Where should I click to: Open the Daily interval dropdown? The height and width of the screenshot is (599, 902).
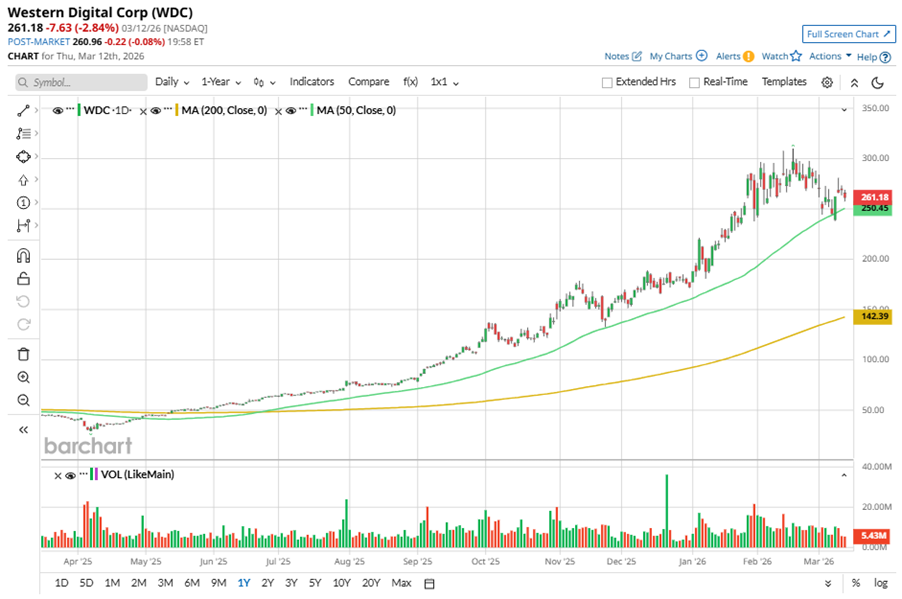point(172,82)
